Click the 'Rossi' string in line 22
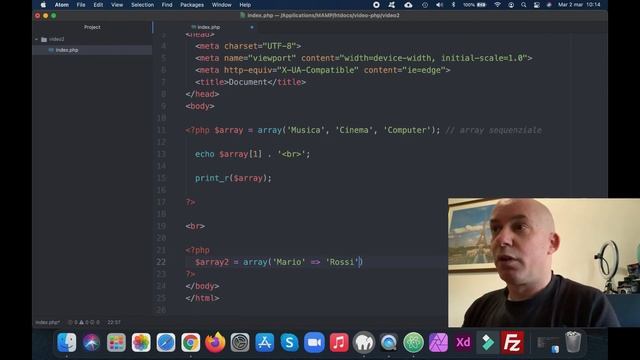This screenshot has width=640, height=360. [x=342, y=262]
